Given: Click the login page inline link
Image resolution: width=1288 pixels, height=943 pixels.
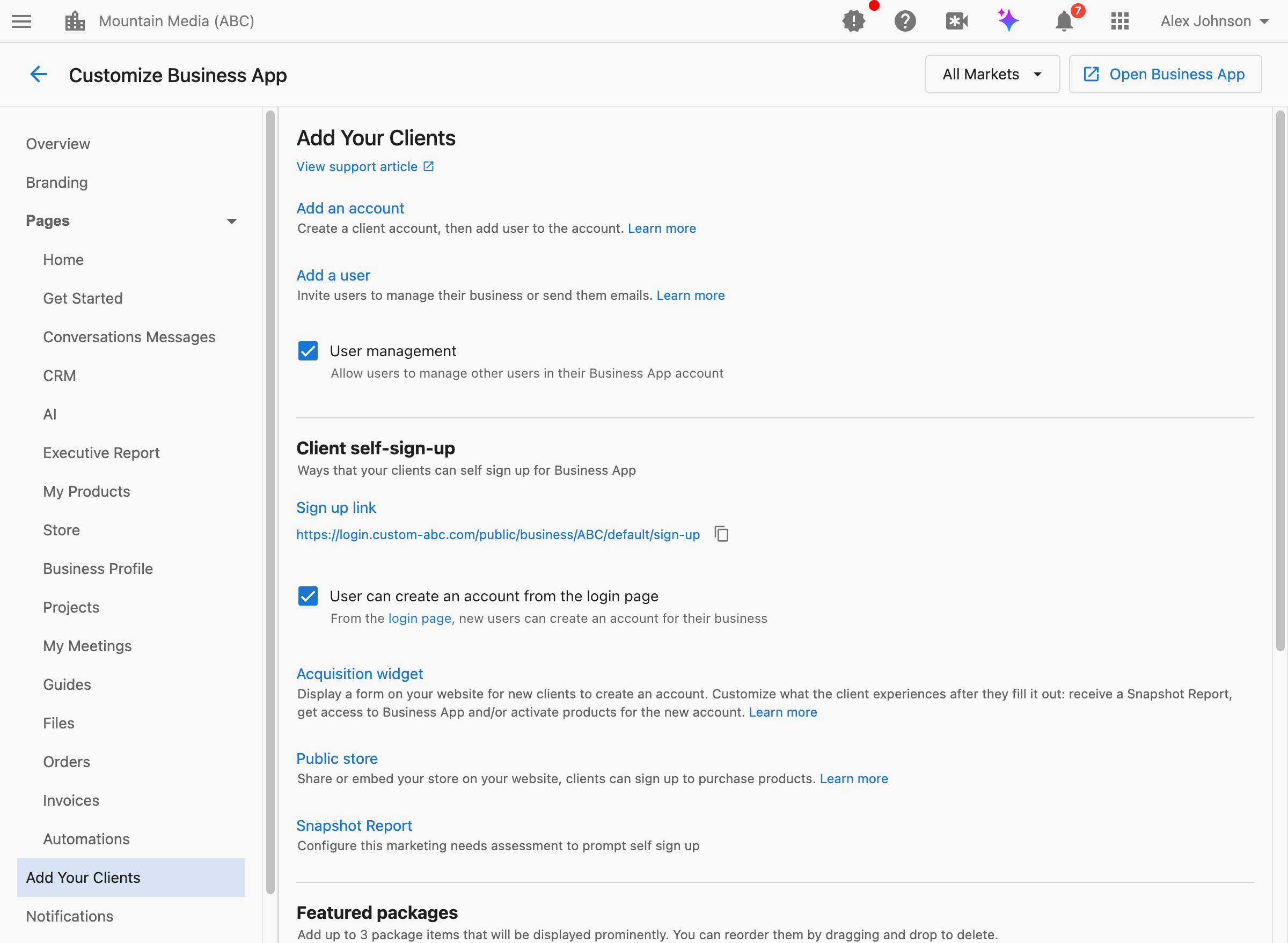Looking at the screenshot, I should [x=420, y=618].
